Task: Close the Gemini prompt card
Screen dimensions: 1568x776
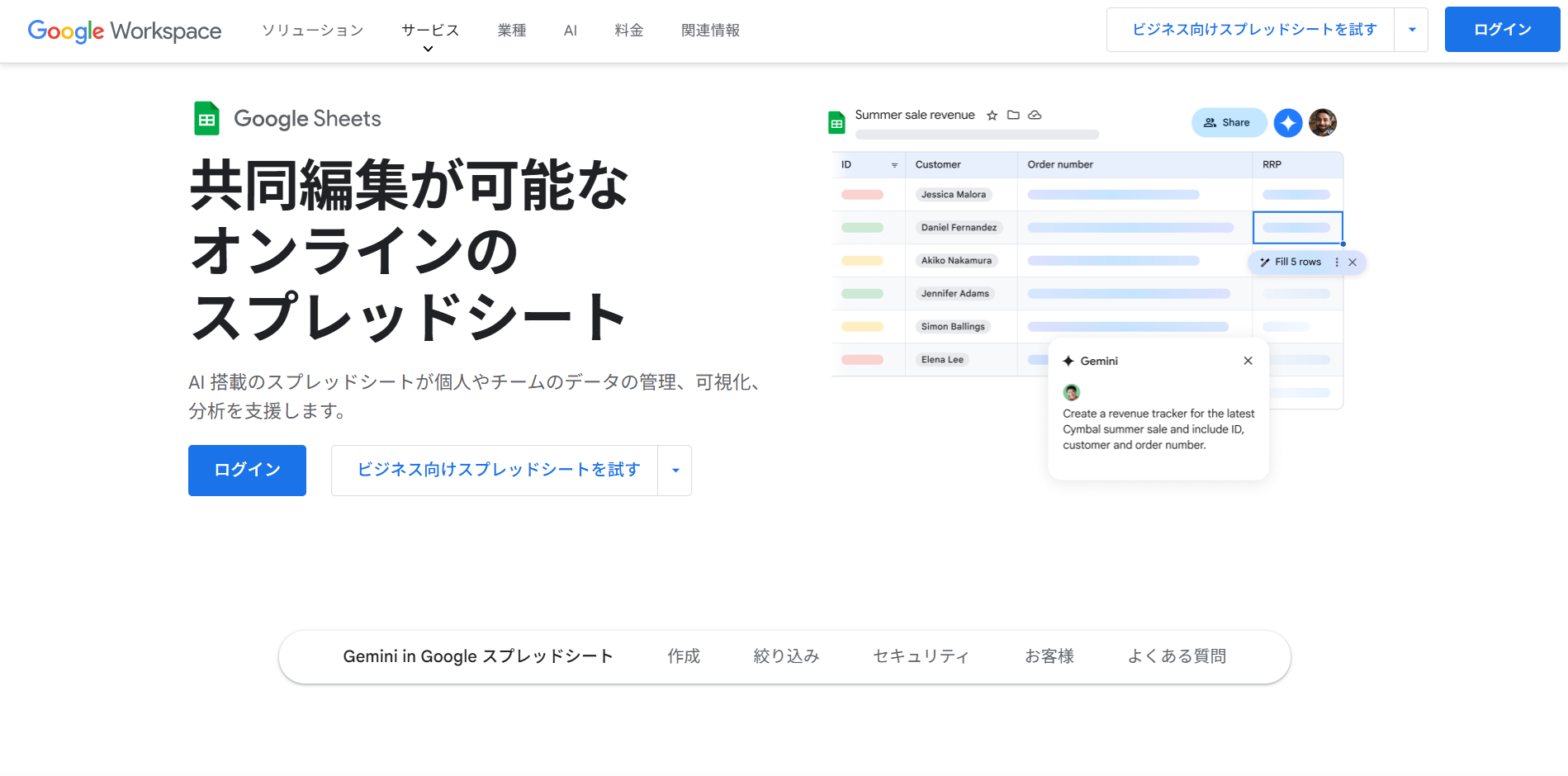Action: (1248, 361)
